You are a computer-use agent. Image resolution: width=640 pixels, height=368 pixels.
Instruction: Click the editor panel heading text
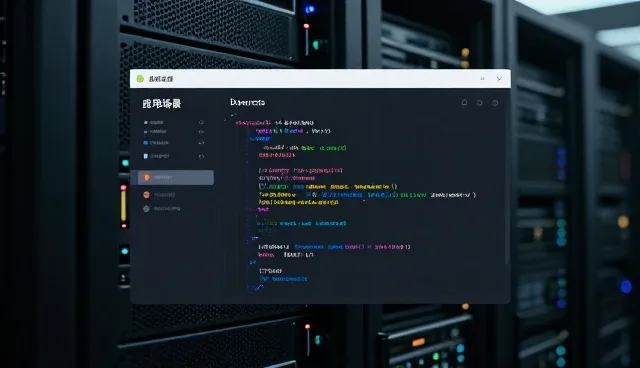(247, 102)
